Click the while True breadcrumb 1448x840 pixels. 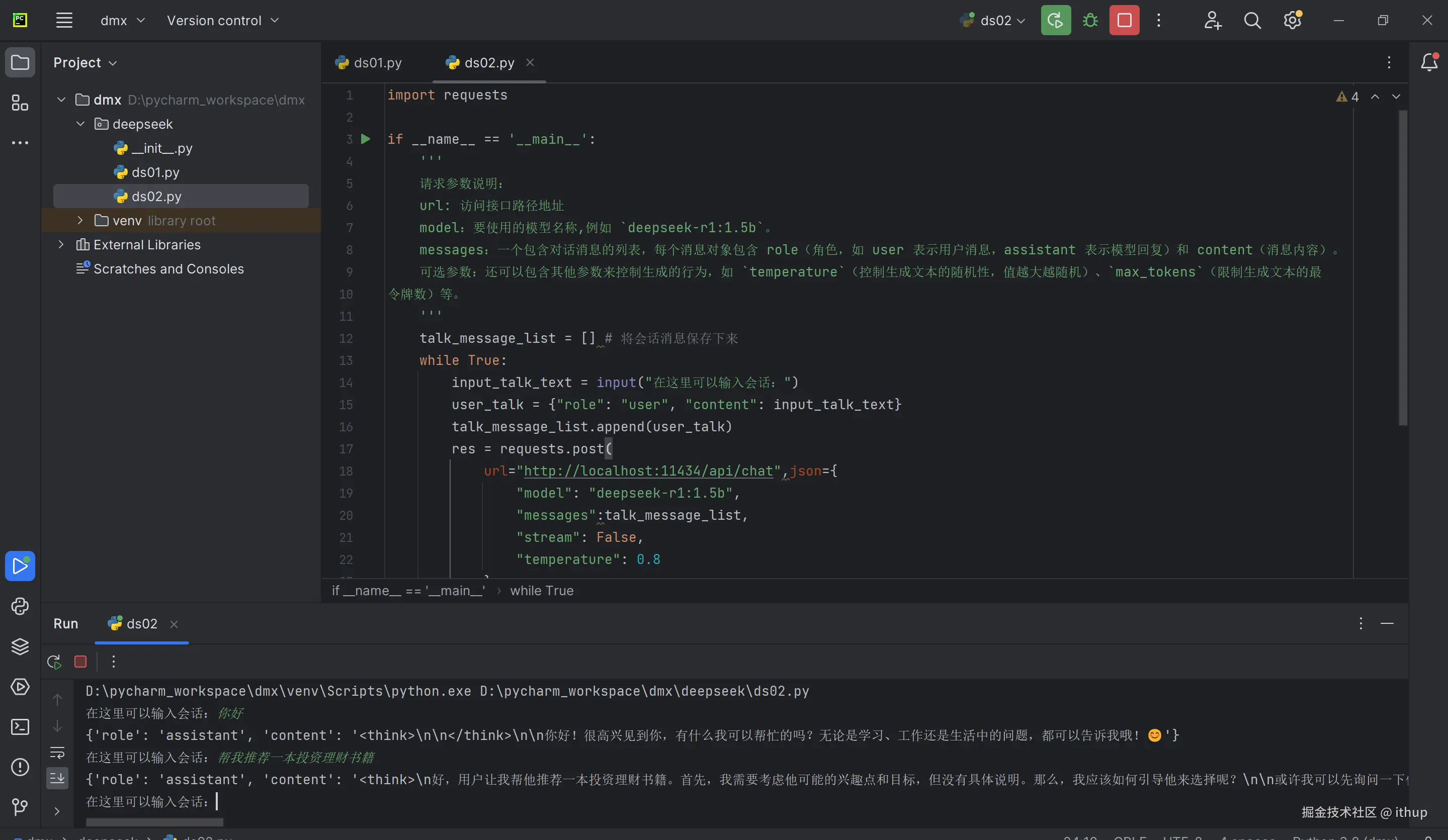coord(541,590)
